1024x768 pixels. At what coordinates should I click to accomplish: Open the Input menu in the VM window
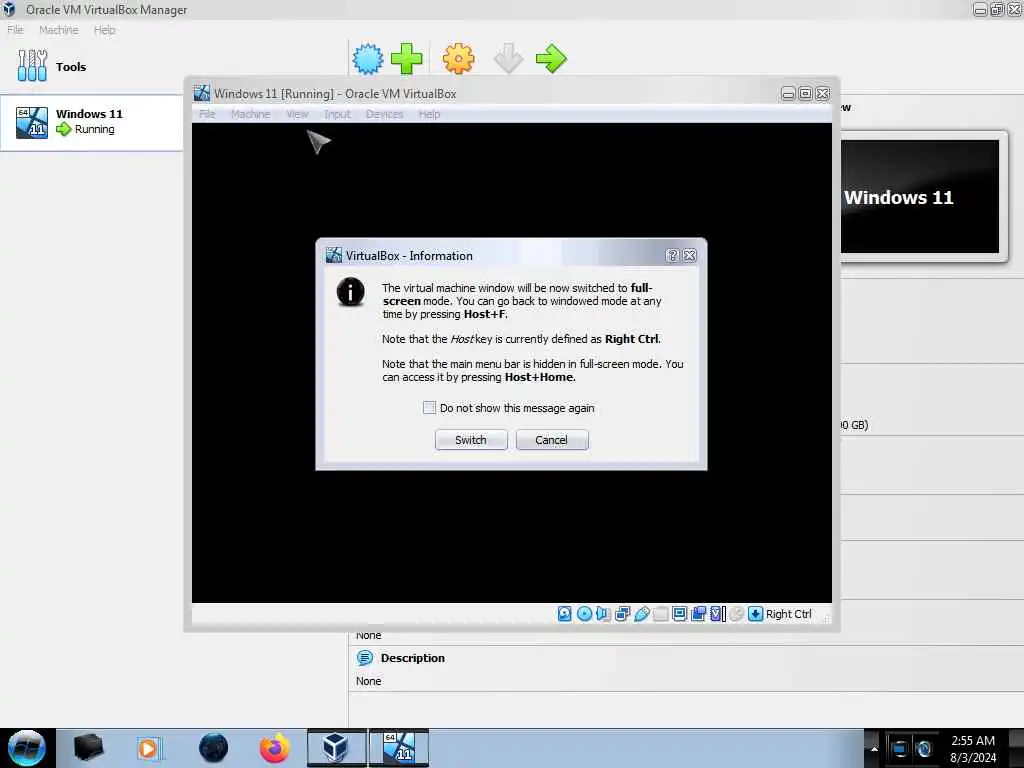[x=337, y=114]
